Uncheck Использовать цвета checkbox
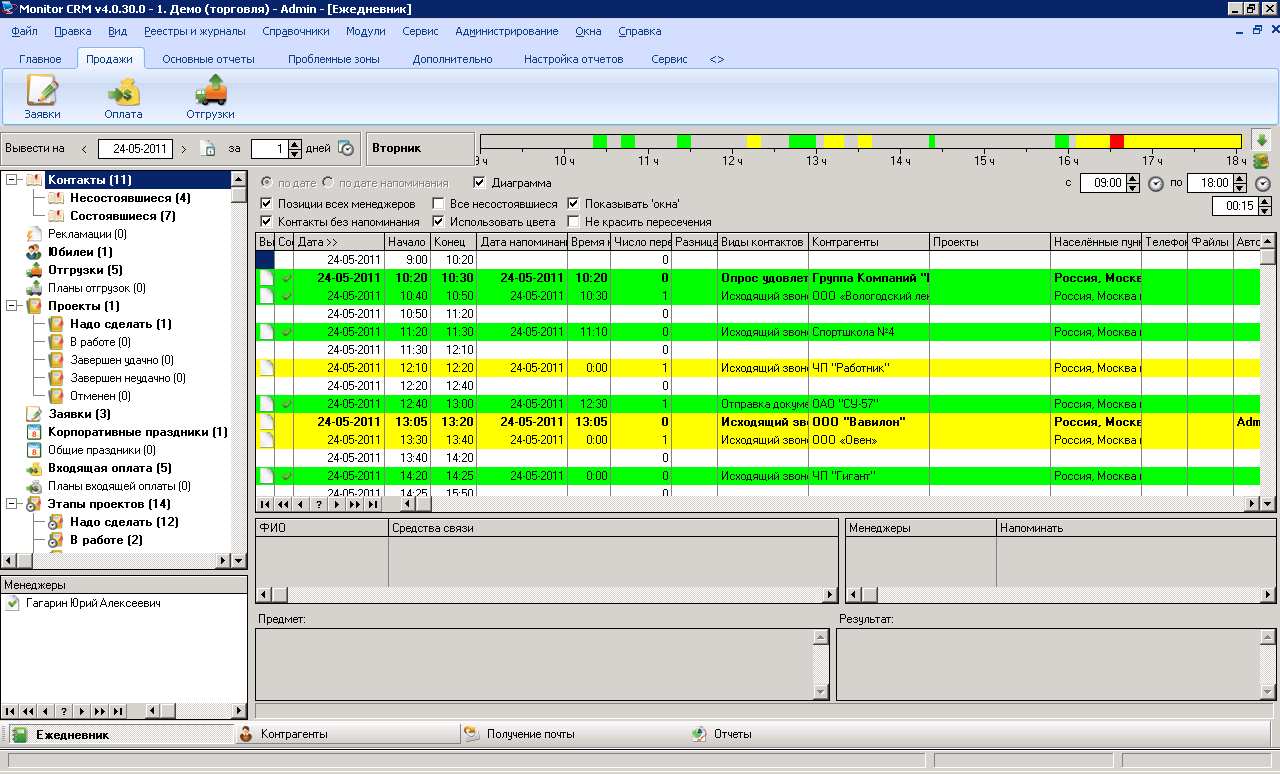1280x774 pixels. click(x=438, y=222)
